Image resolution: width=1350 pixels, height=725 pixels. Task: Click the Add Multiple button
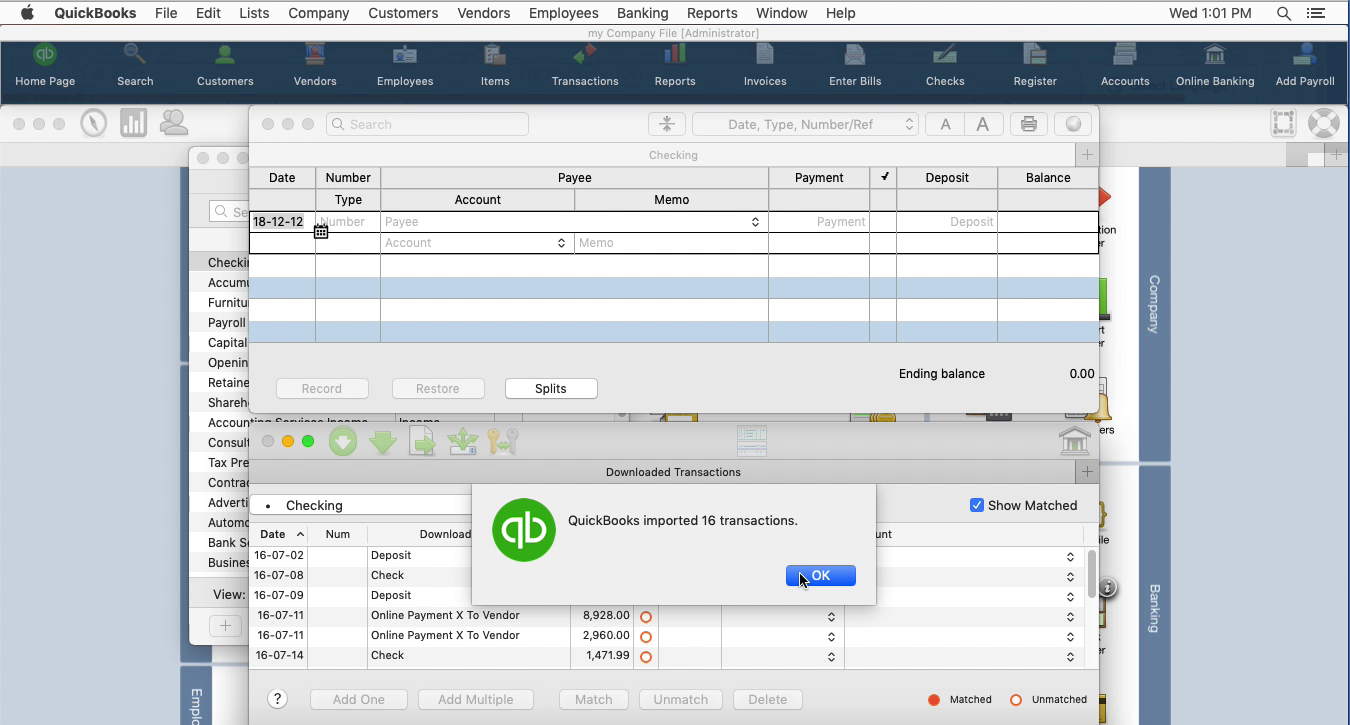pyautogui.click(x=476, y=700)
